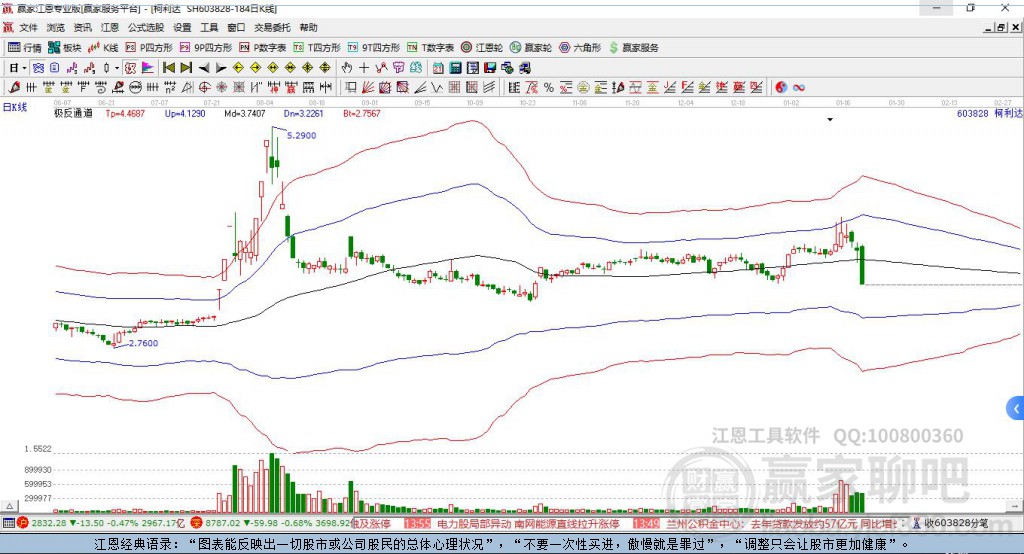This screenshot has width=1024, height=554.
Task: Open the P数字表 tool
Action: pyautogui.click(x=263, y=48)
